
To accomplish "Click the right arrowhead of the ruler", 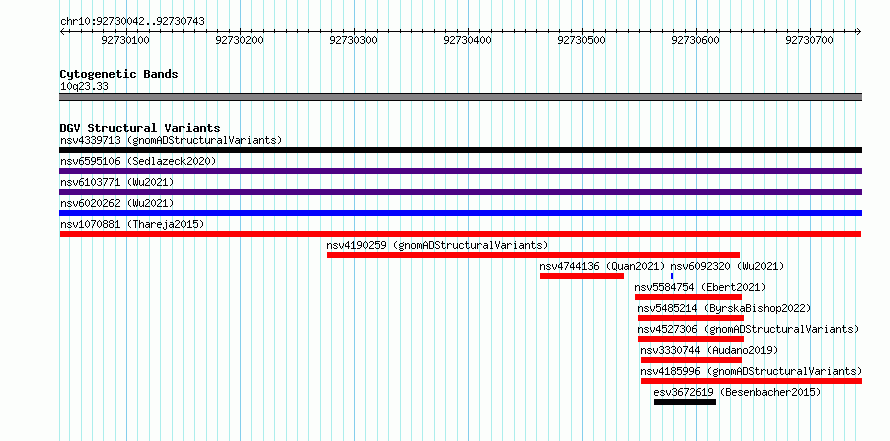I will click(859, 32).
